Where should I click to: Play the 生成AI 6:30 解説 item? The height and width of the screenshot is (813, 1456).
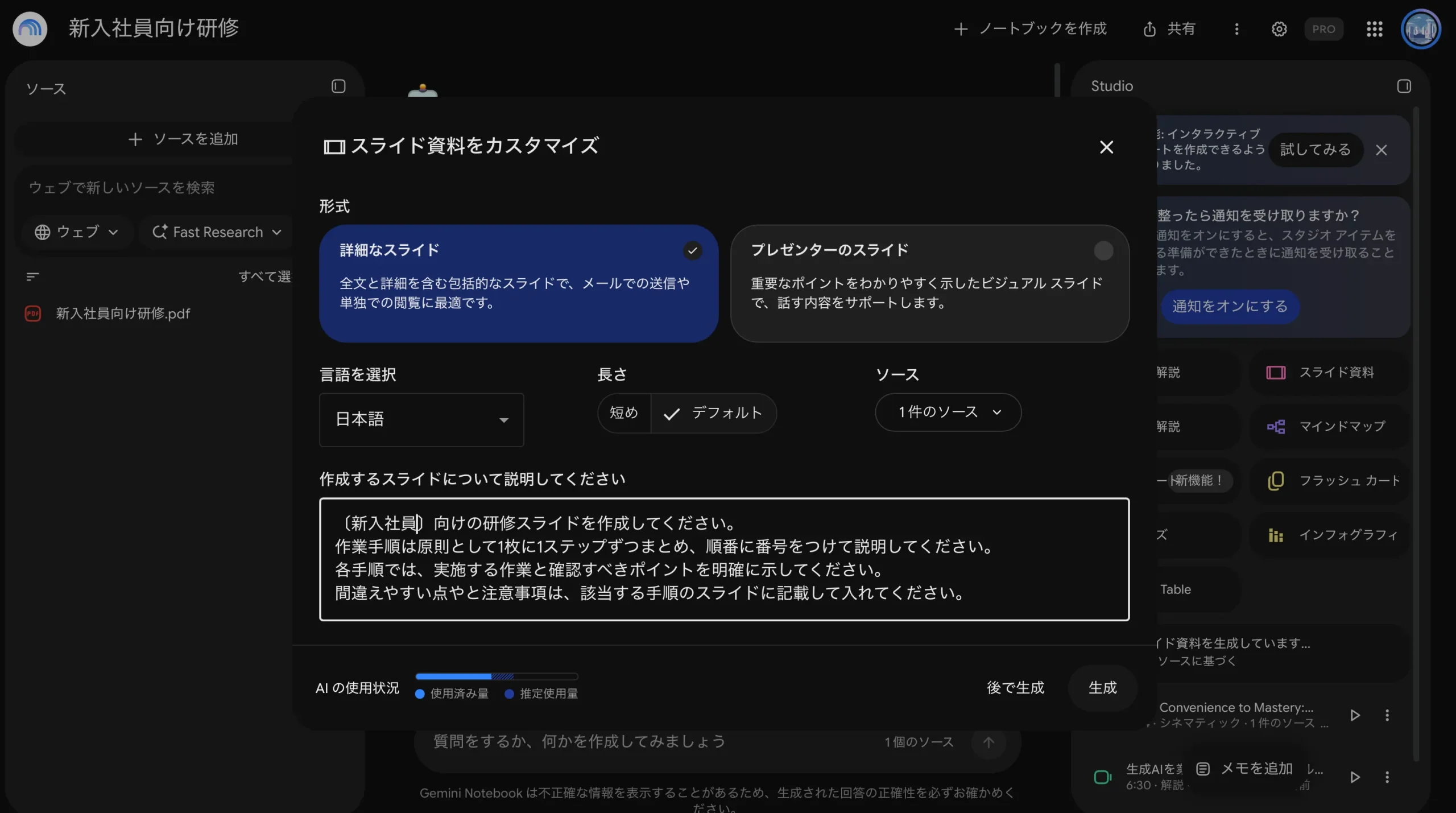pyautogui.click(x=1355, y=777)
